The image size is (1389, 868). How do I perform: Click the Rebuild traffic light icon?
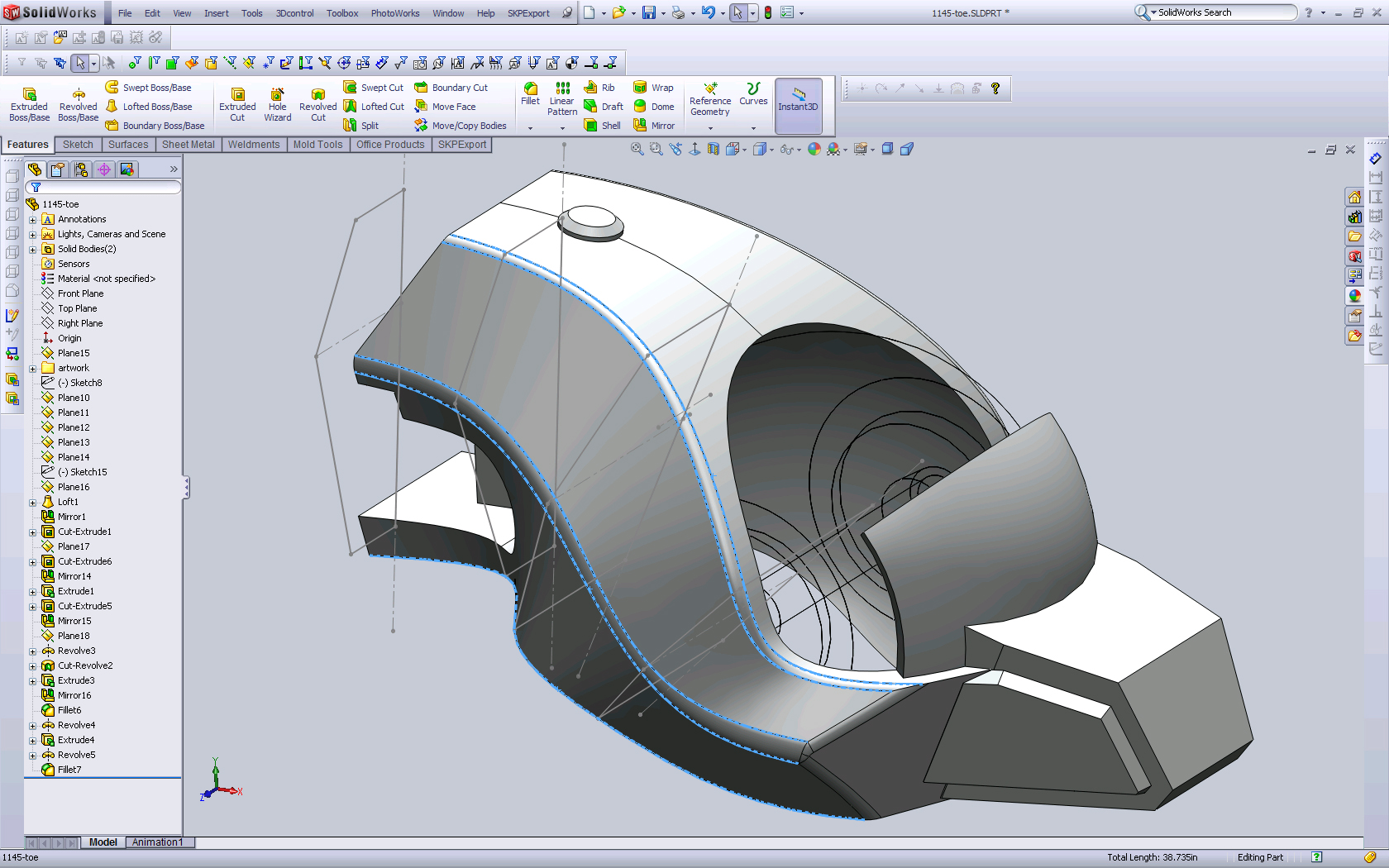(768, 13)
